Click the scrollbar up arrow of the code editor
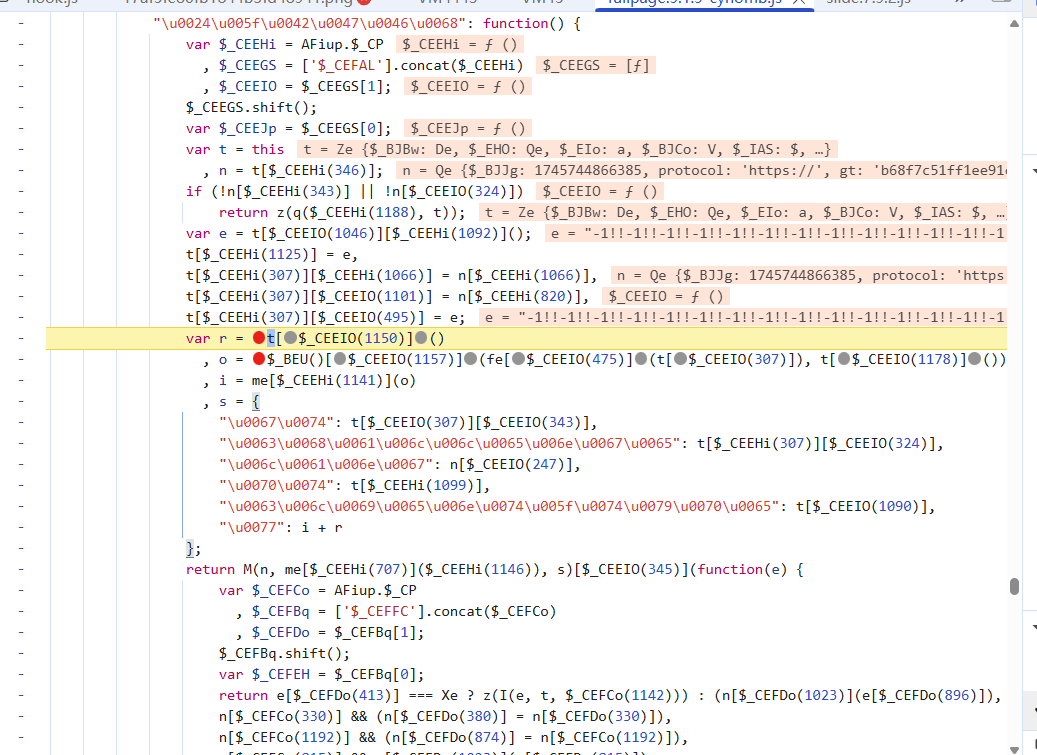 tap(1014, 24)
